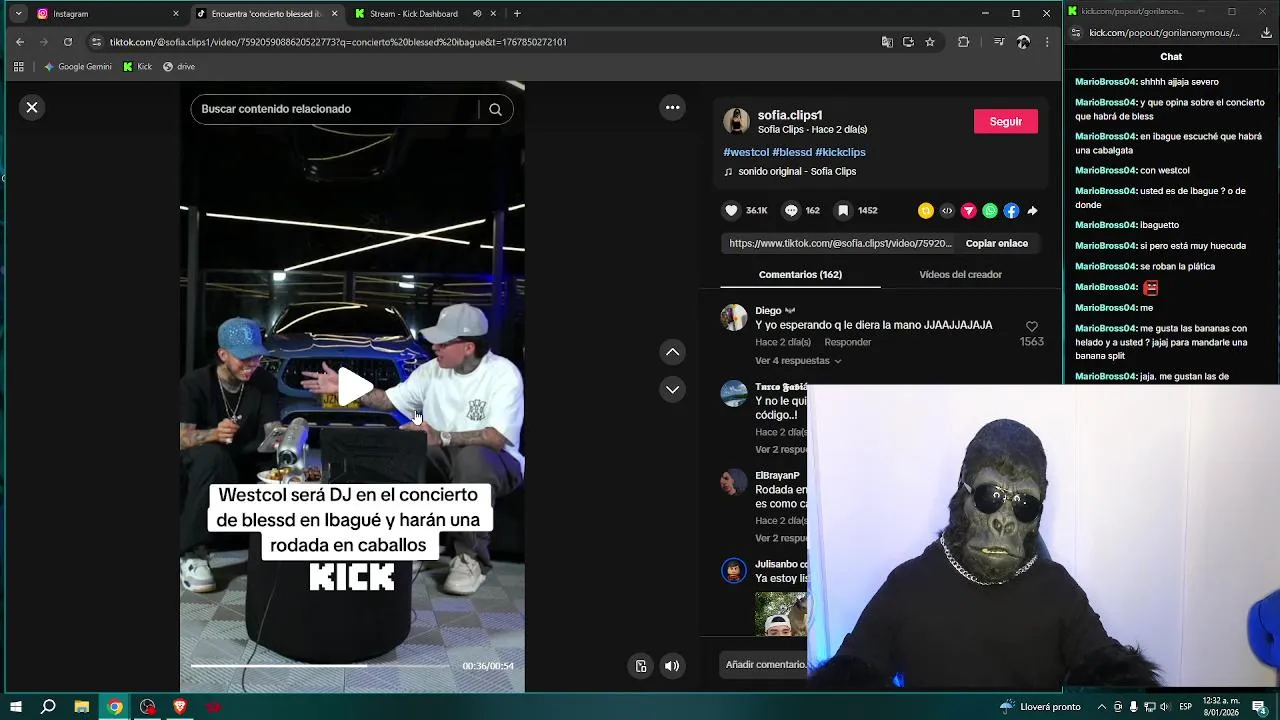Close the TikTok video viewer with X
Image resolution: width=1280 pixels, height=720 pixels.
[x=32, y=107]
